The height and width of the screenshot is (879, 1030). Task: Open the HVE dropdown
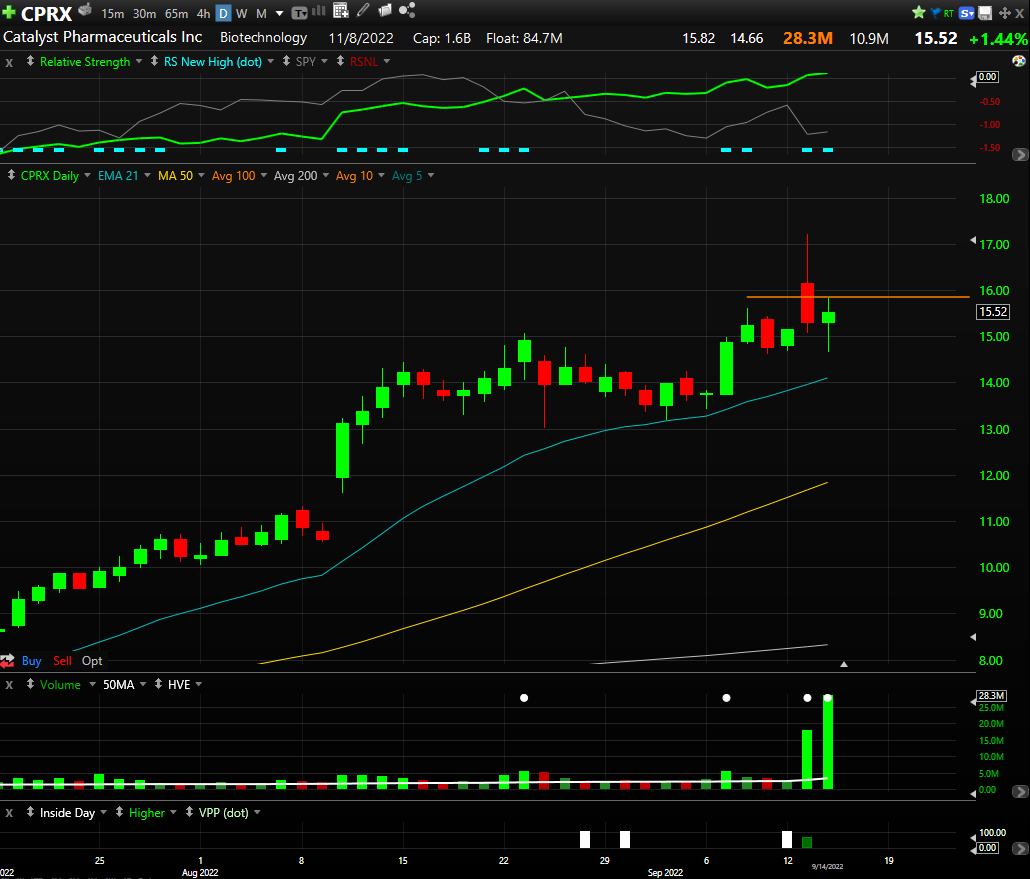coord(199,685)
